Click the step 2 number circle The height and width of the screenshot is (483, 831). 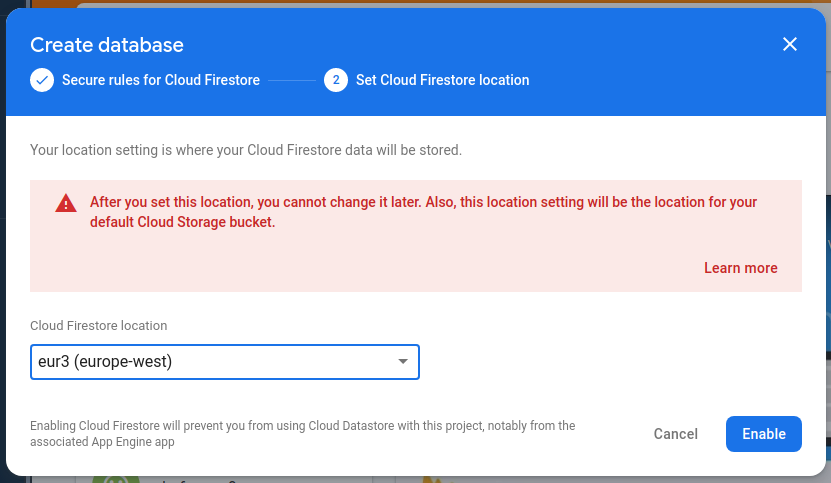point(336,80)
